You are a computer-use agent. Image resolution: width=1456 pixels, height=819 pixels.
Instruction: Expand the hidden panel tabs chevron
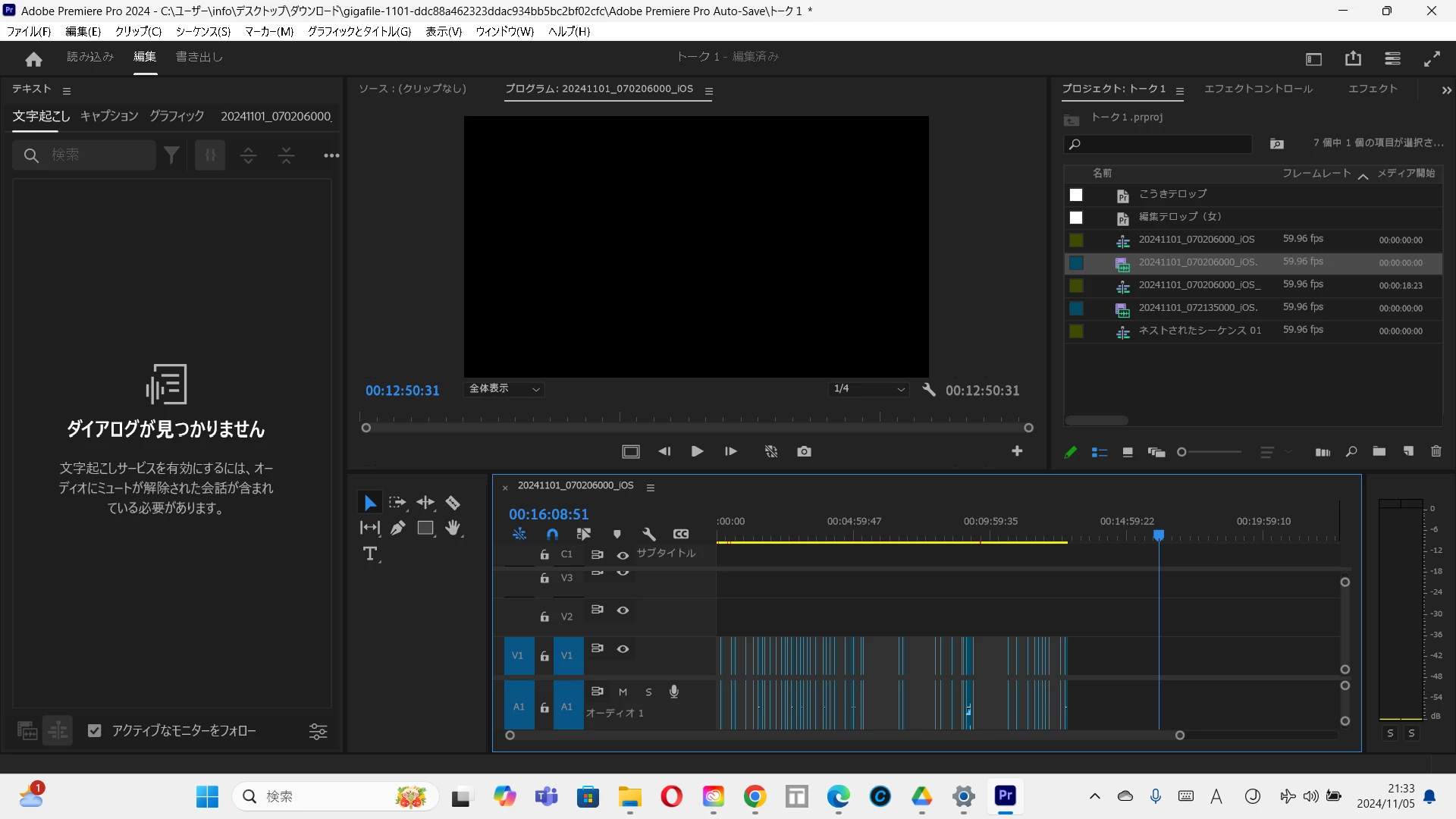(1446, 90)
